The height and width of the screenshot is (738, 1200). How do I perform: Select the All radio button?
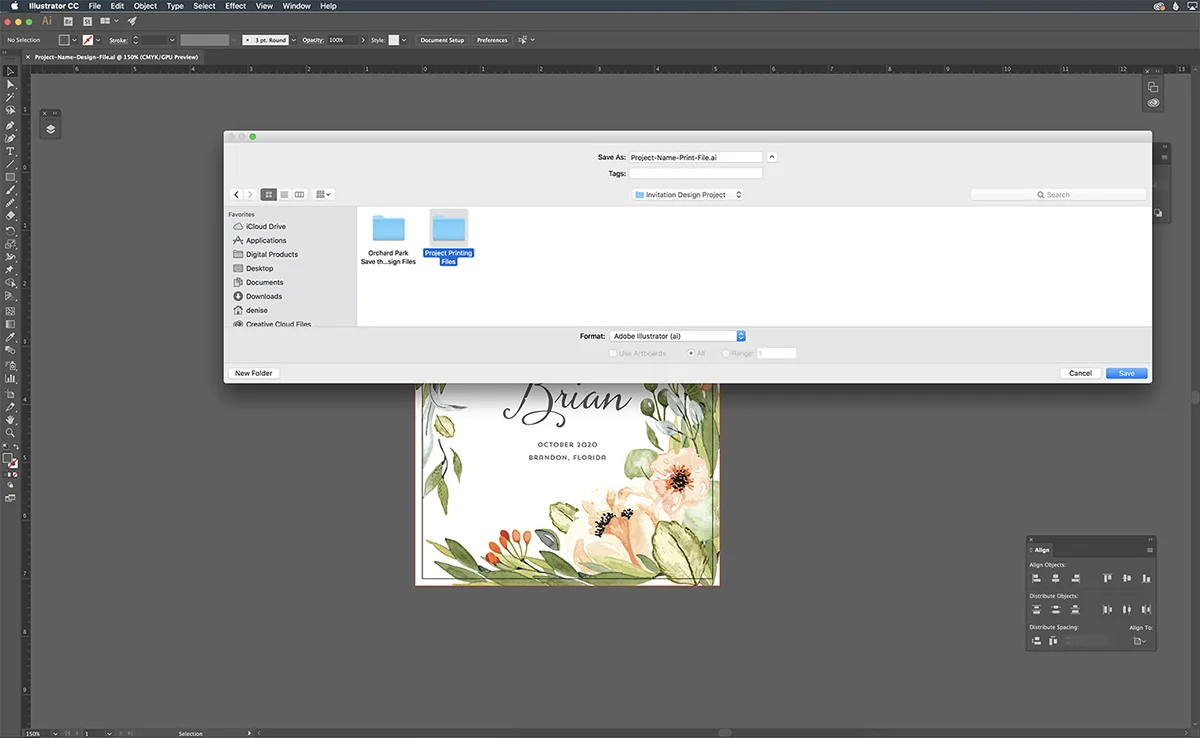tap(691, 353)
